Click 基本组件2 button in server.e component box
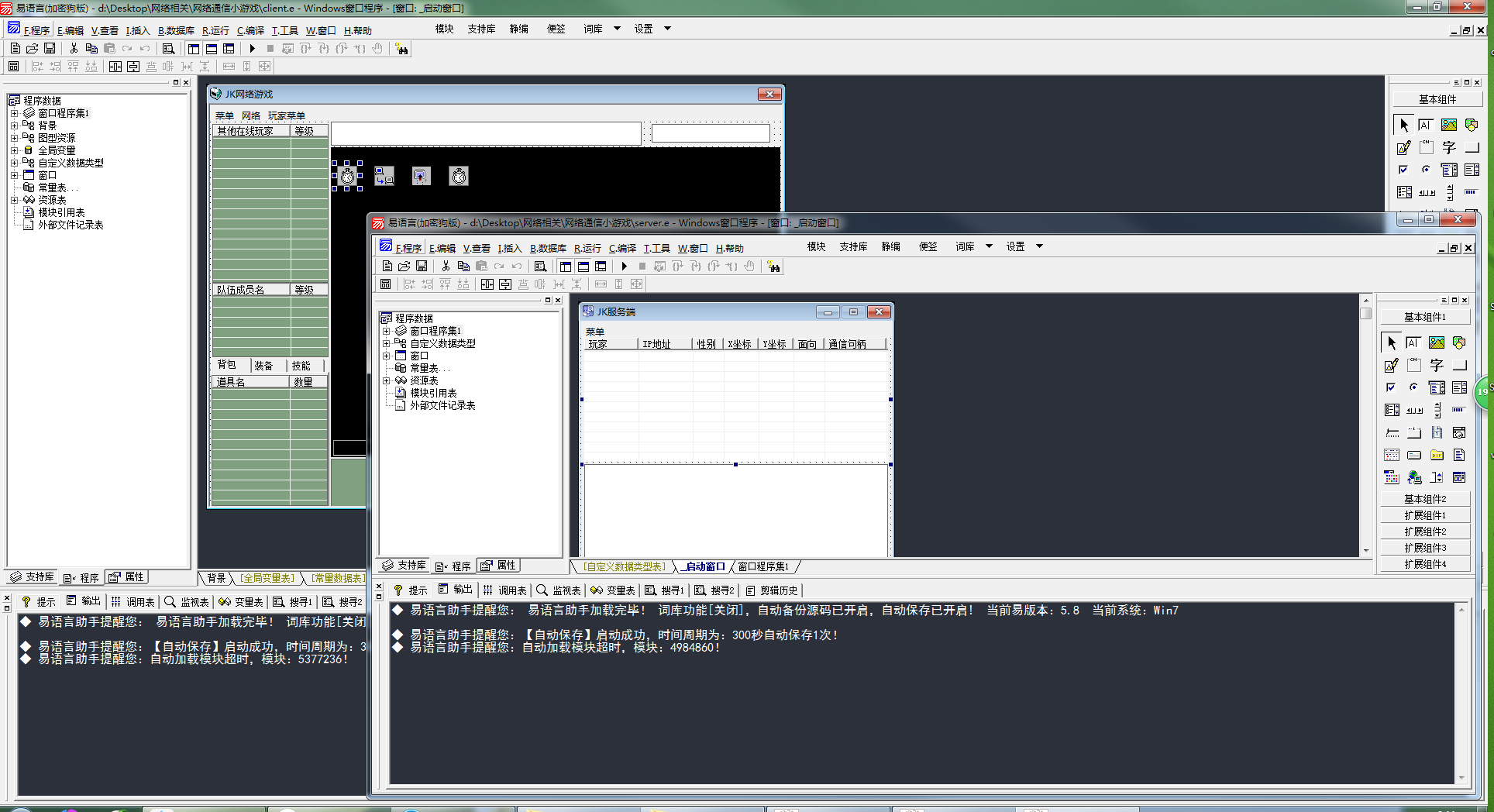This screenshot has width=1494, height=812. (x=1424, y=499)
